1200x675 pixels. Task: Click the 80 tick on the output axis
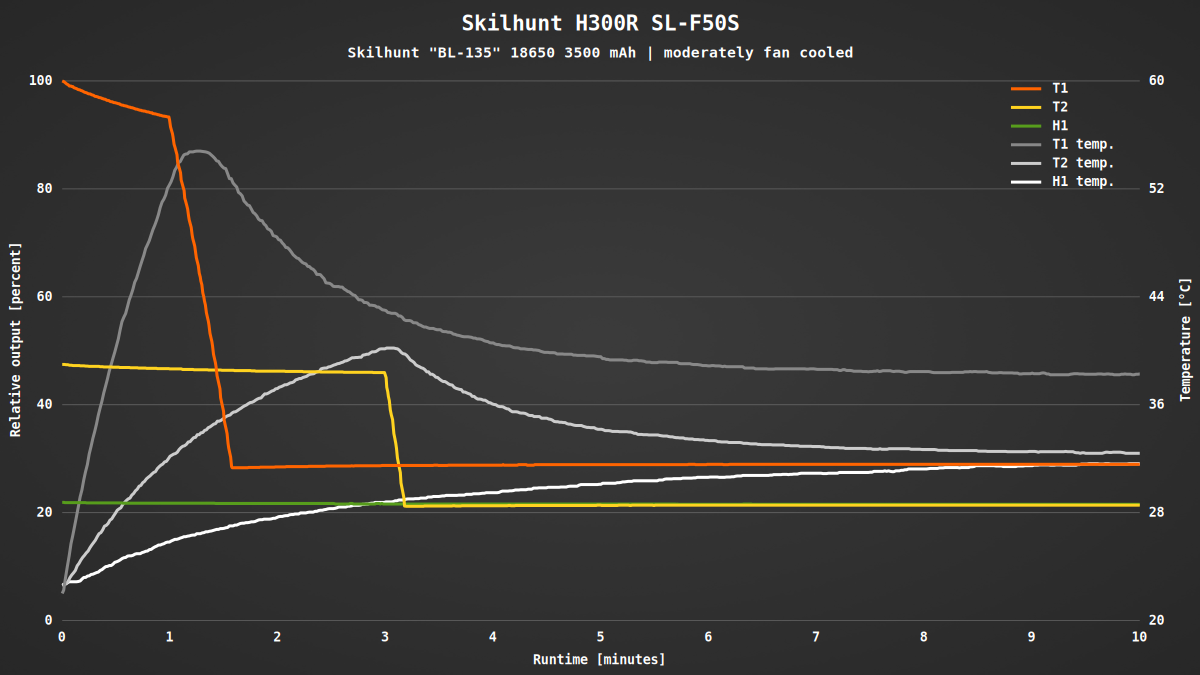[44, 188]
